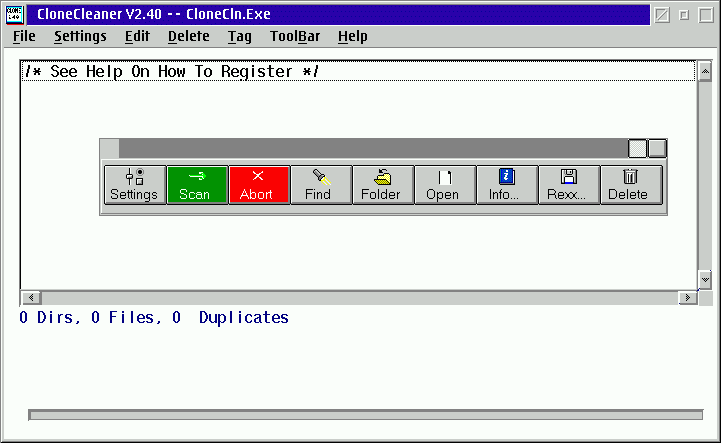Open the Delete menu in menu bar
The image size is (721, 443).
click(x=189, y=36)
